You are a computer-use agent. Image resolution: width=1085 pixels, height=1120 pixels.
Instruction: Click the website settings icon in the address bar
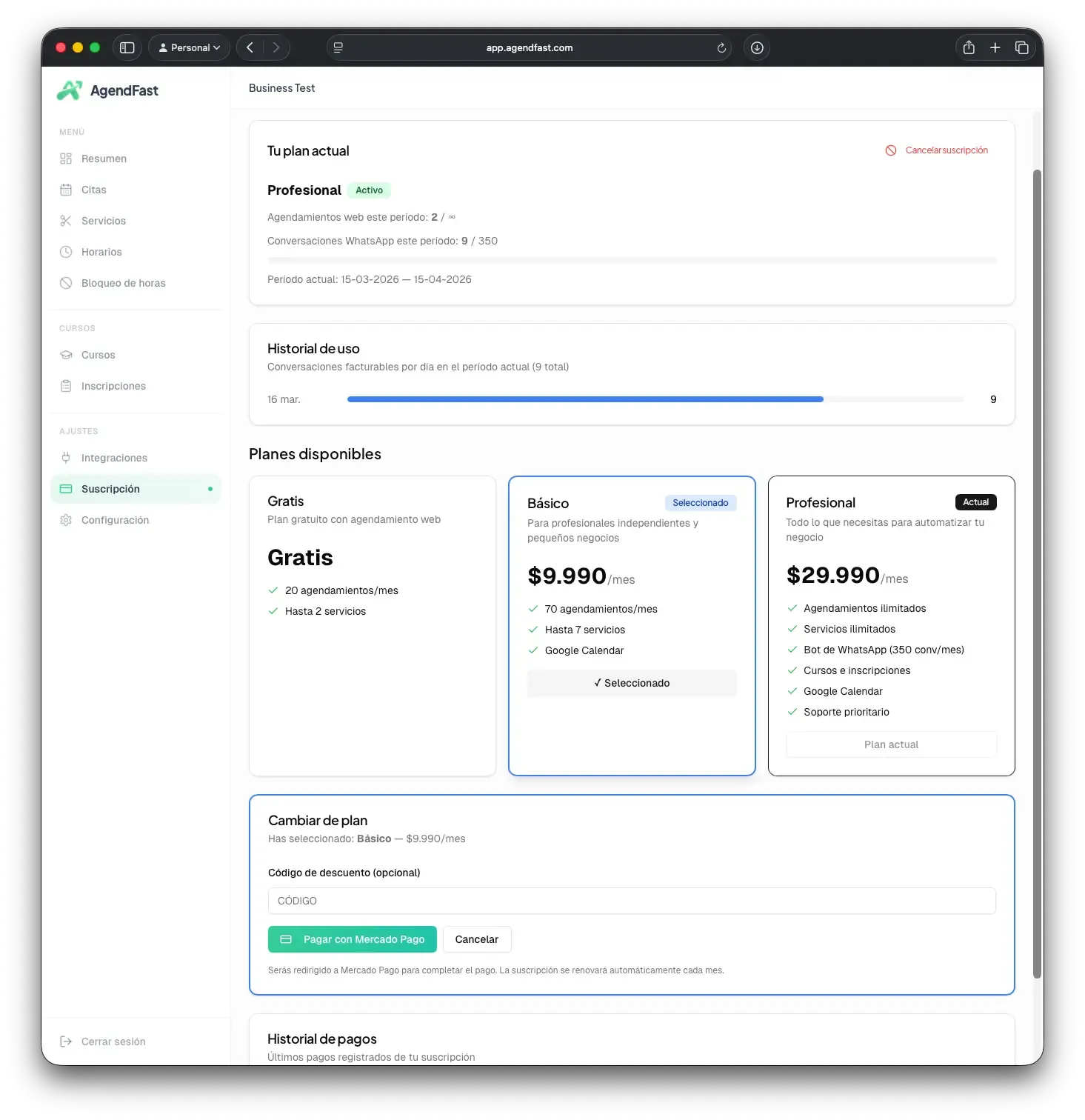tap(338, 47)
